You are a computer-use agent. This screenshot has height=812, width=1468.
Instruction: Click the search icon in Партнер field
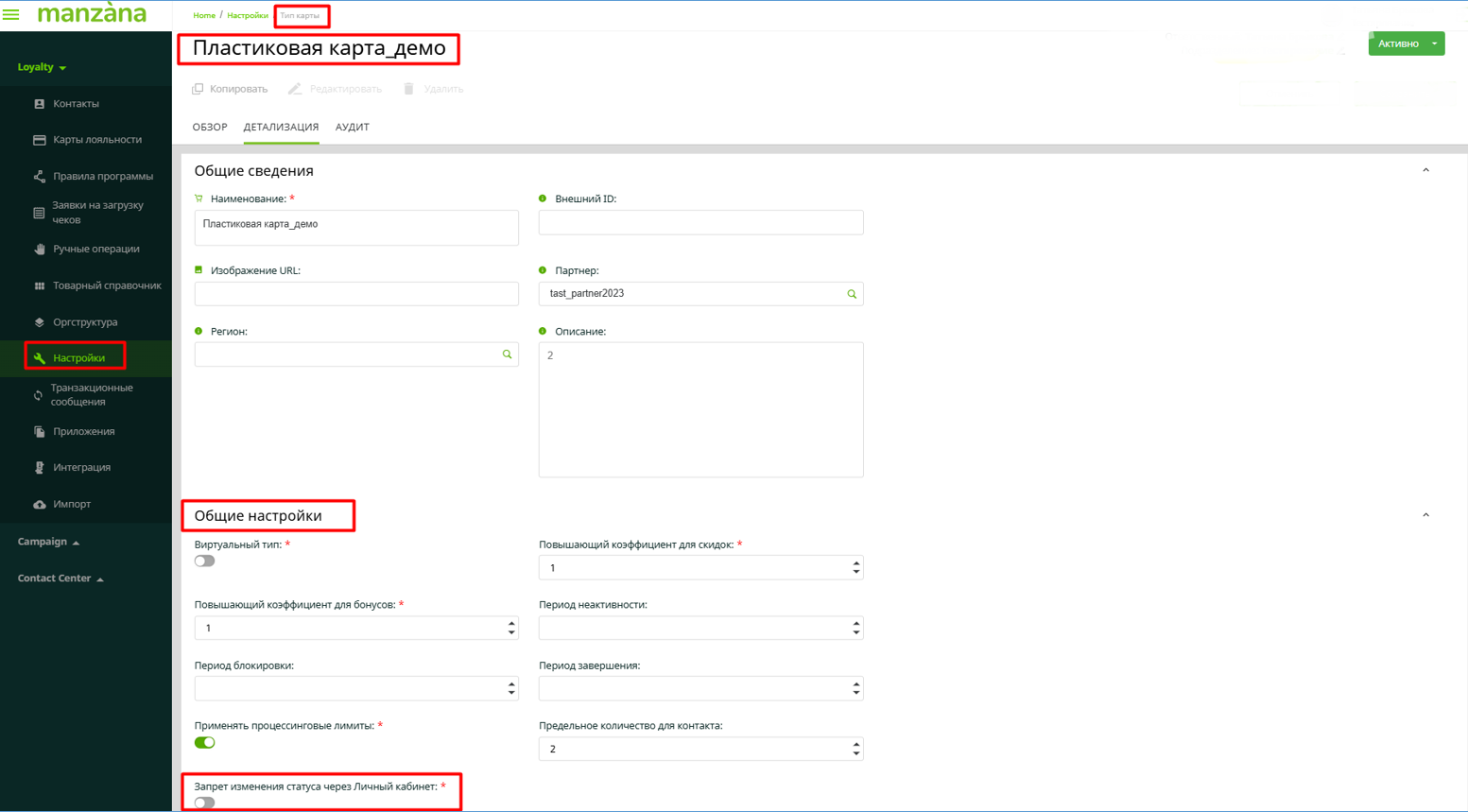[851, 294]
